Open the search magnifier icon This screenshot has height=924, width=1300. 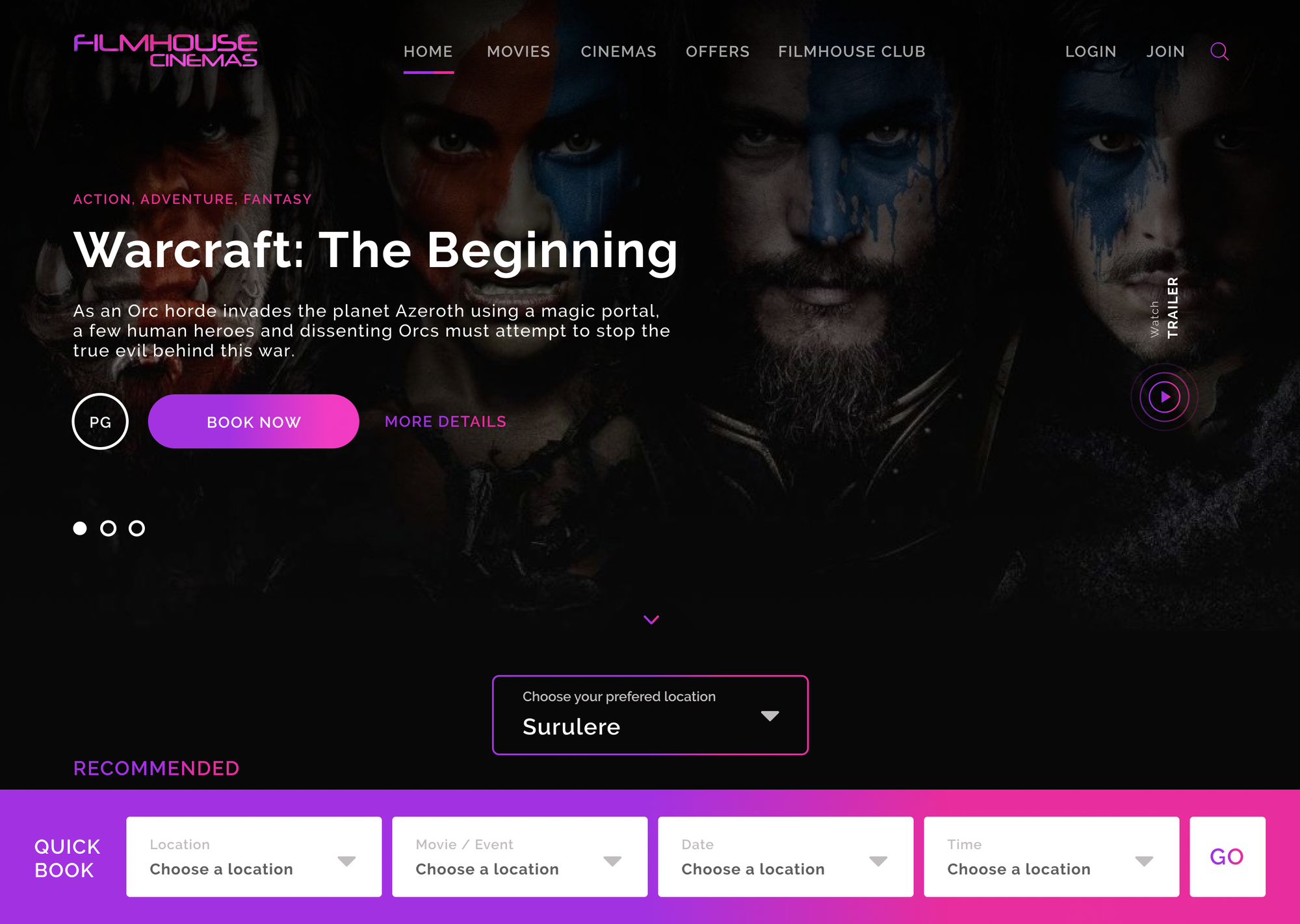coord(1219,51)
